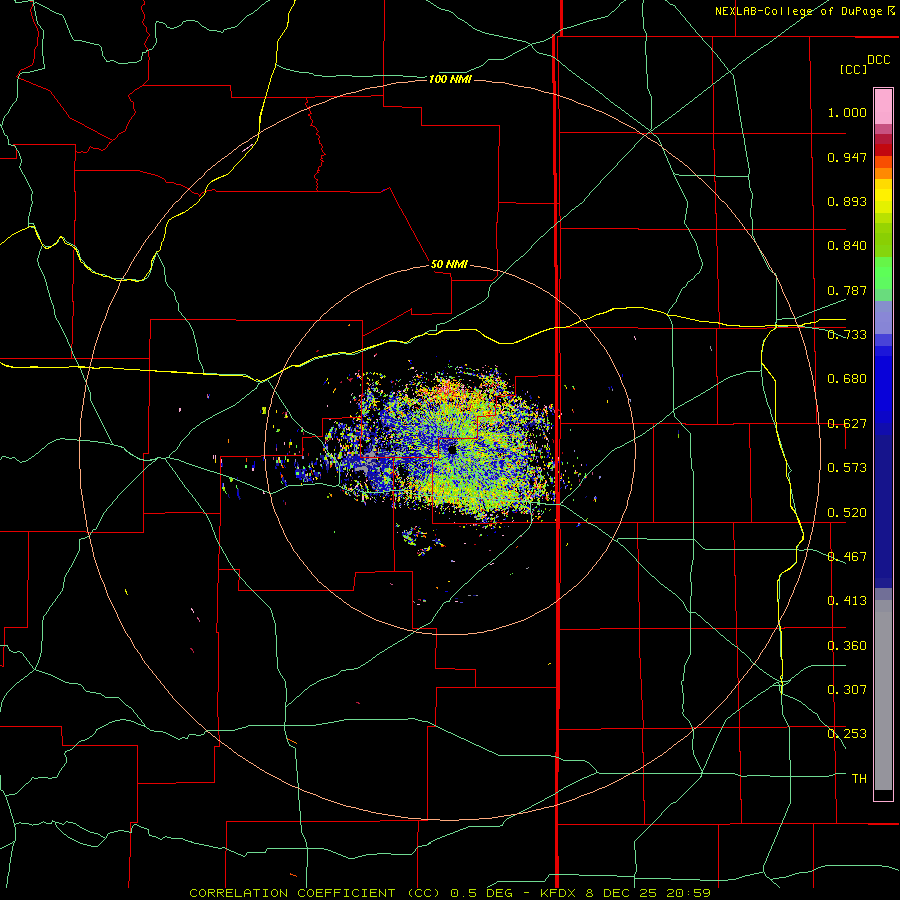Click the [CC] units label
Image resolution: width=900 pixels, height=900 pixels.
tap(853, 69)
